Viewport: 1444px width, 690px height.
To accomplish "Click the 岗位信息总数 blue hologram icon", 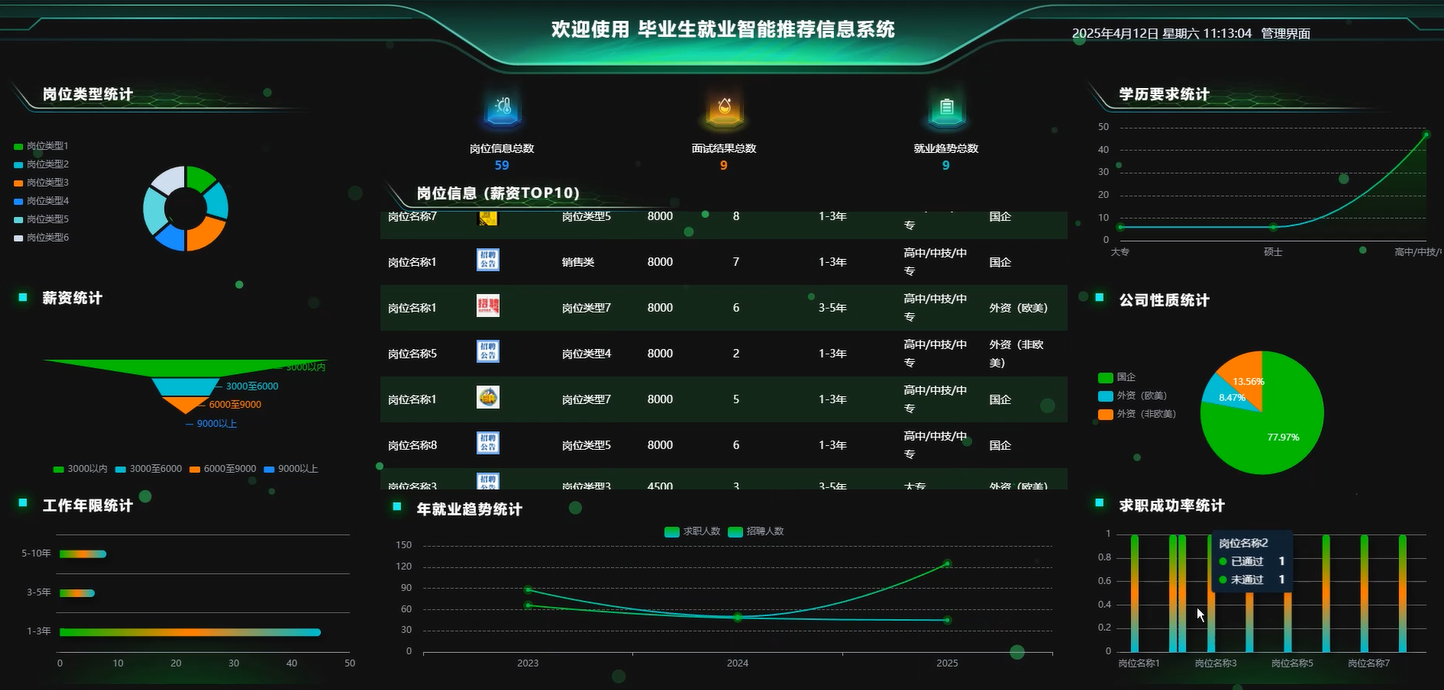I will 502,110.
